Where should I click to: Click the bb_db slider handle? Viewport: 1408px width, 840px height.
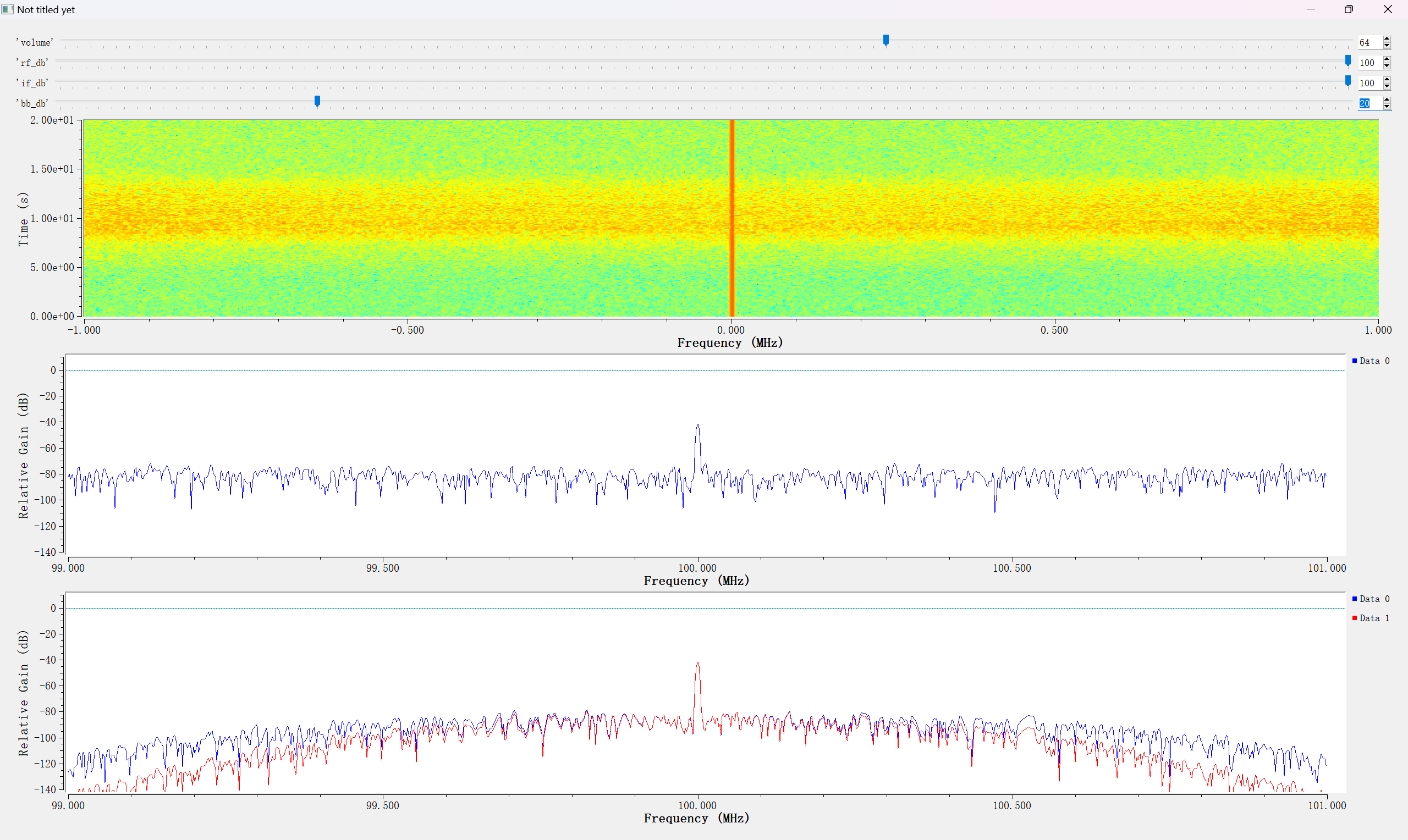317,101
